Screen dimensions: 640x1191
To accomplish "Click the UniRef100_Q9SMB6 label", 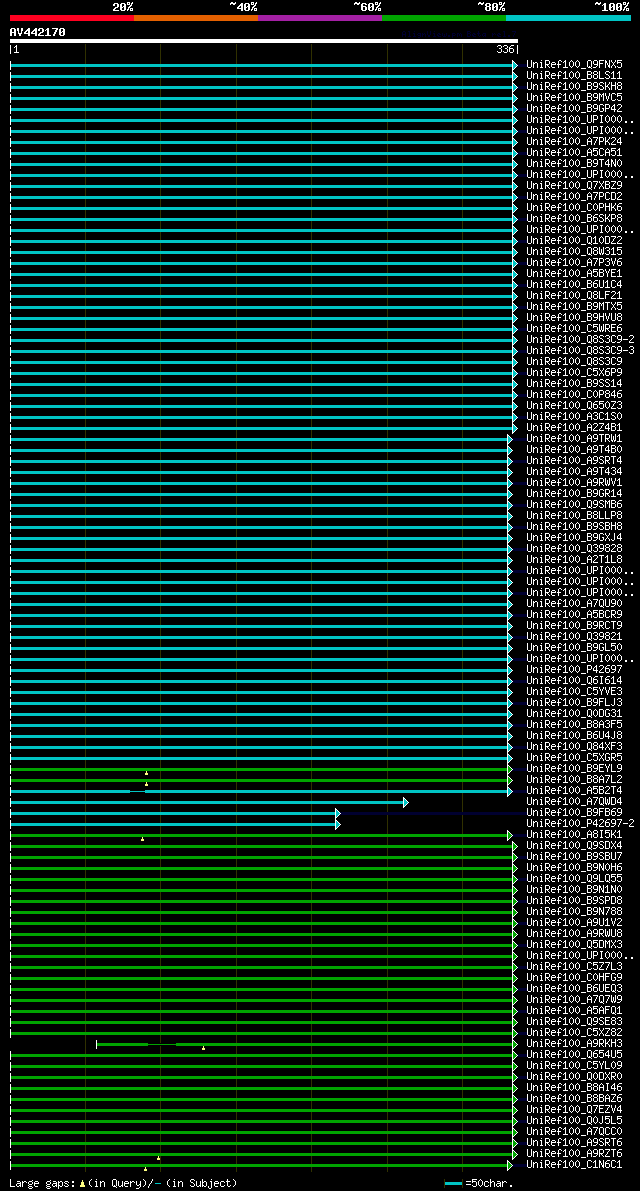I will 574,504.
